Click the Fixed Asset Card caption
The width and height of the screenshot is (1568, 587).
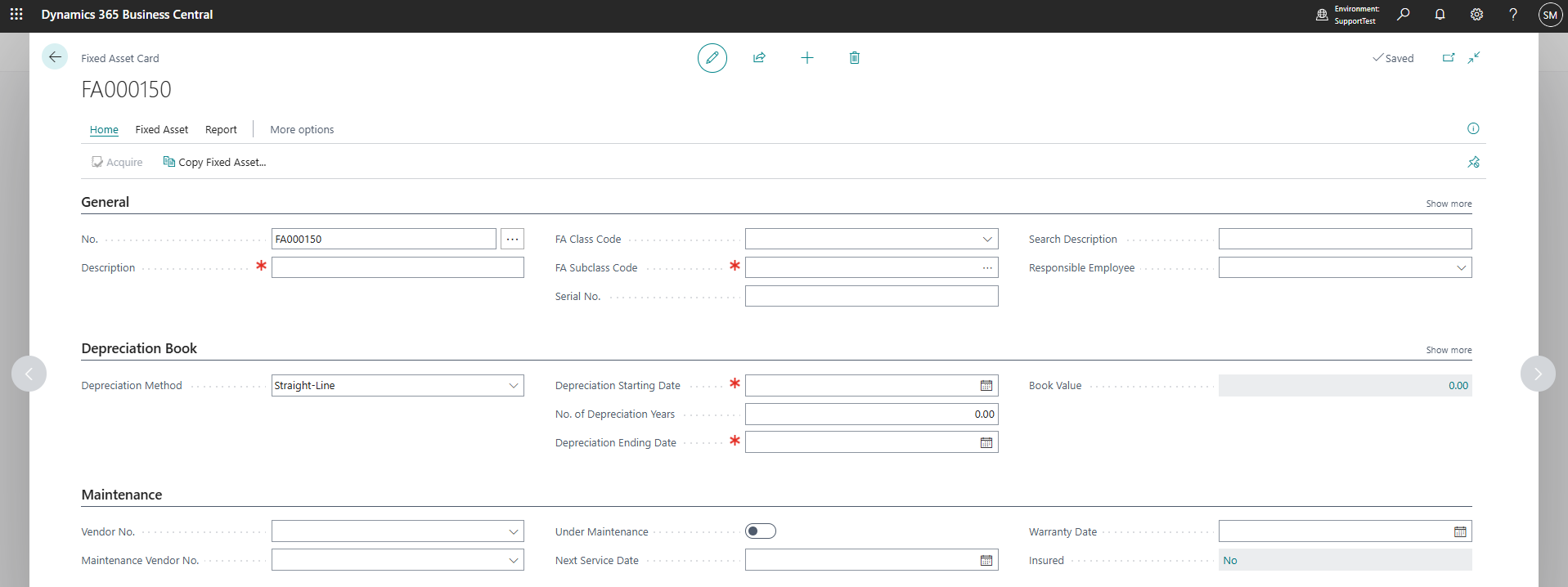click(120, 58)
